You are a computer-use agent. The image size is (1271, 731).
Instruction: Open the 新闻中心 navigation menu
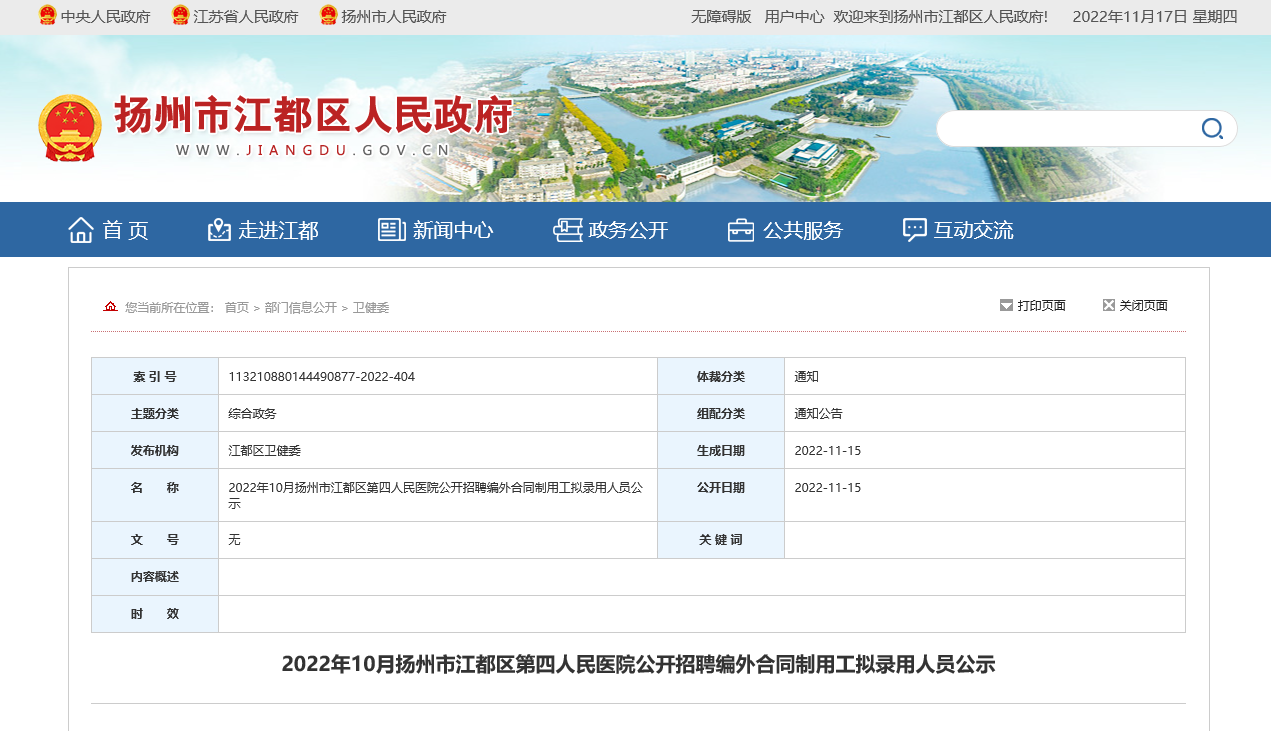[x=453, y=230]
